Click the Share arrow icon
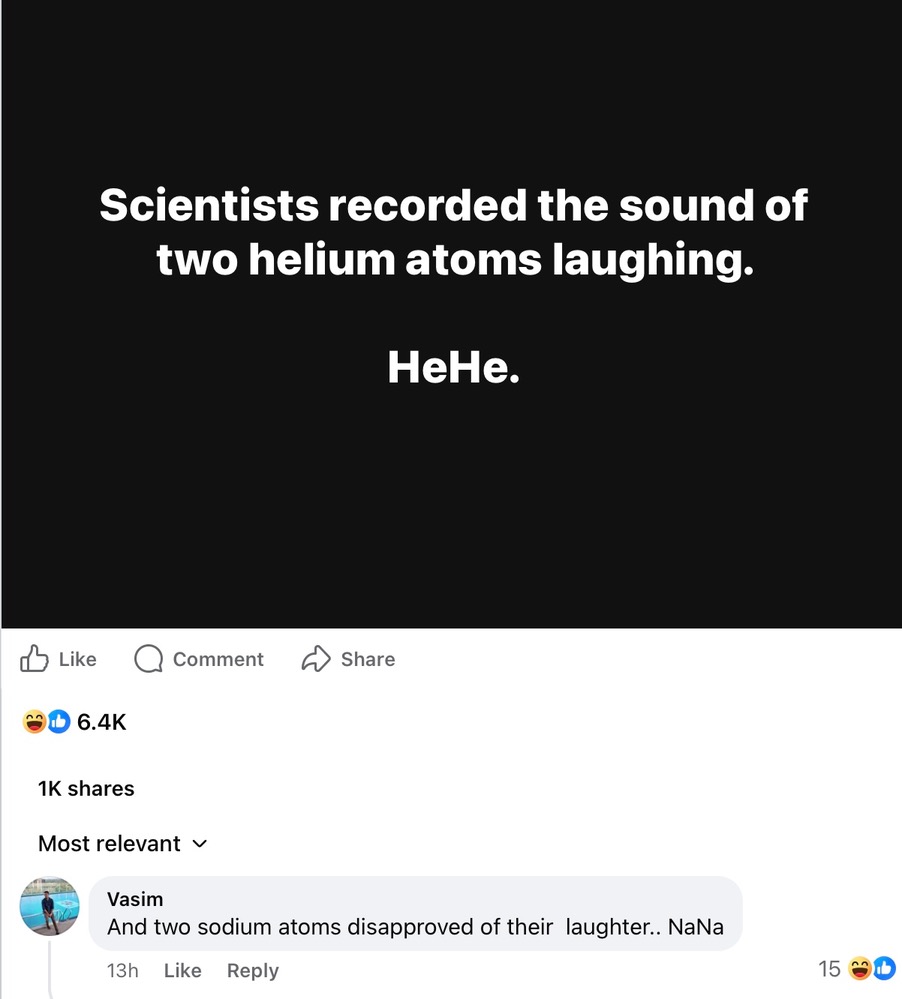 point(316,659)
